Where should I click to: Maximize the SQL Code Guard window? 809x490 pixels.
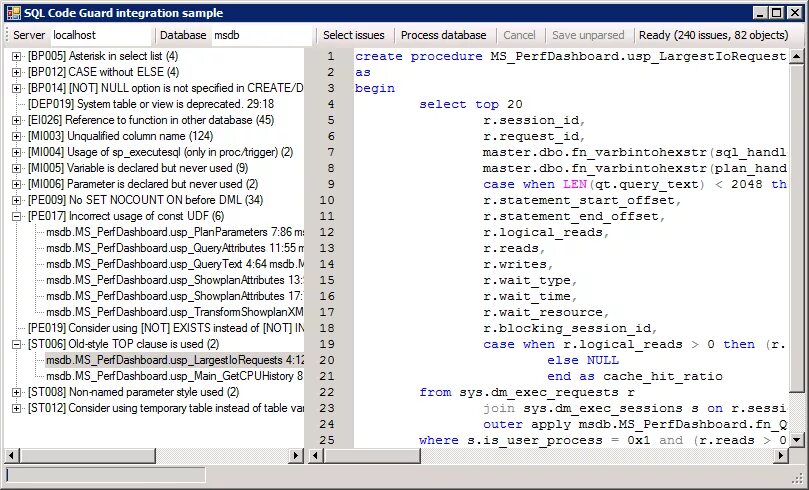pos(778,13)
